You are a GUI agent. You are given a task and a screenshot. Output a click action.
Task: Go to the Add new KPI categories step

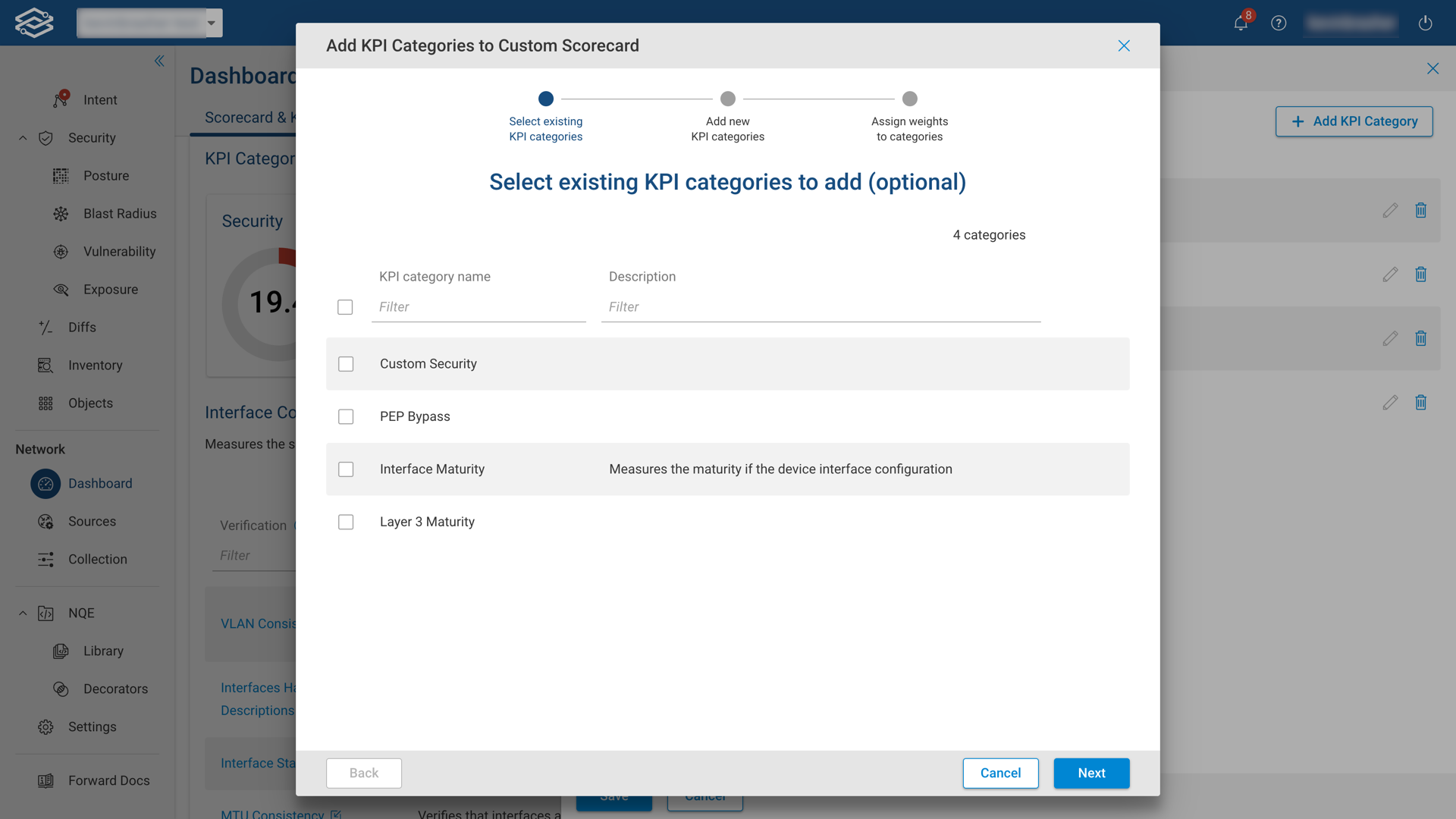pyautogui.click(x=727, y=99)
